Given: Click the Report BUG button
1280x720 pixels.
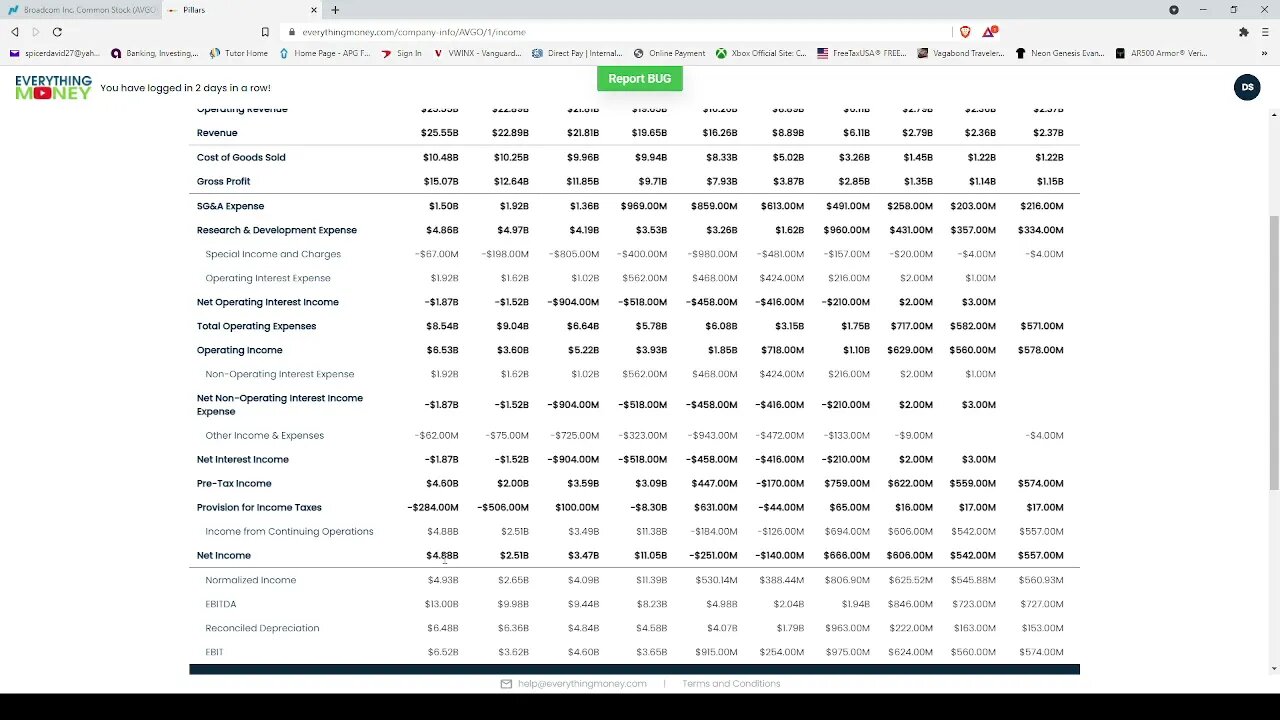Looking at the screenshot, I should click(640, 79).
